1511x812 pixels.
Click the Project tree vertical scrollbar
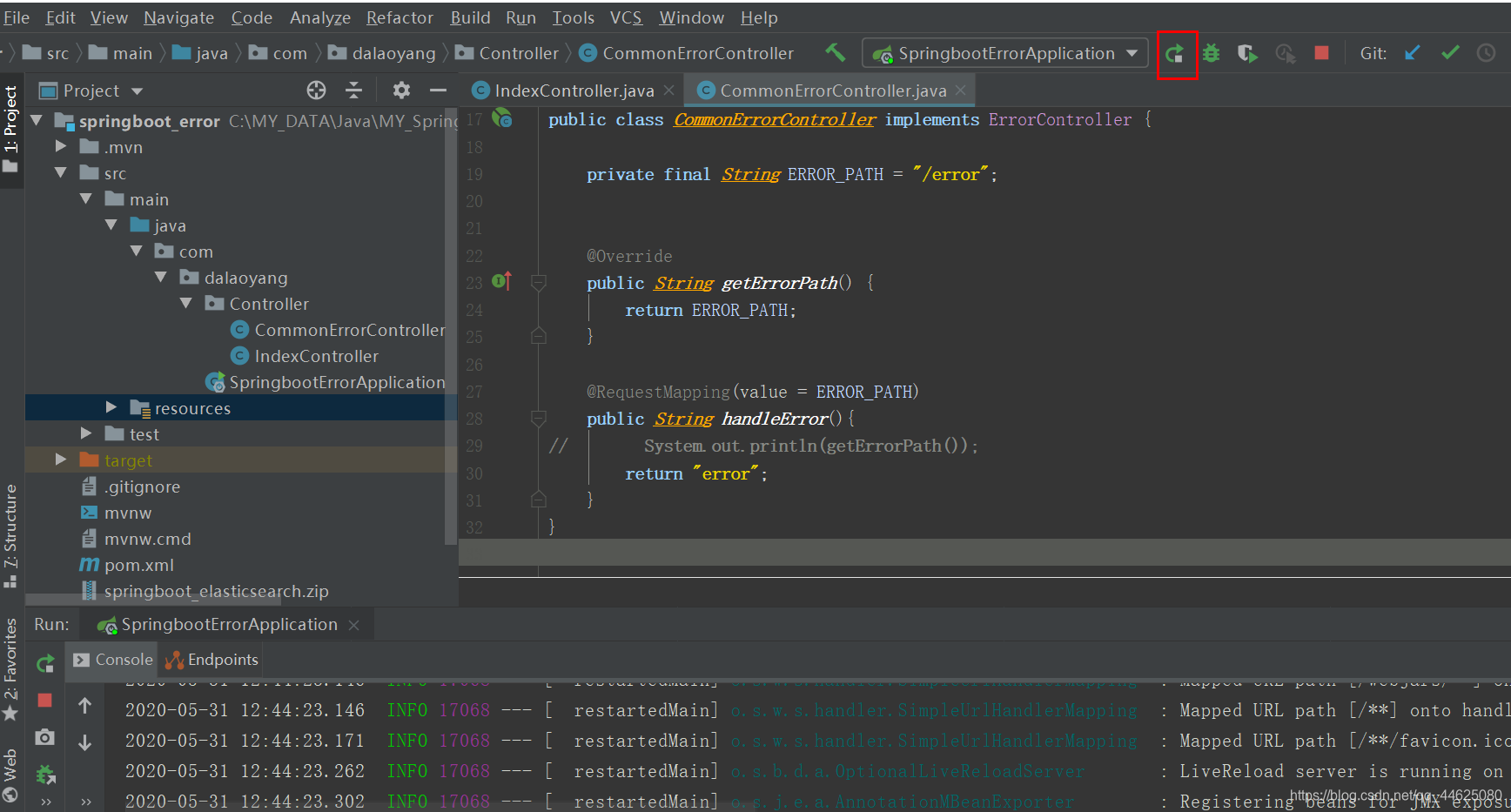coord(450,326)
